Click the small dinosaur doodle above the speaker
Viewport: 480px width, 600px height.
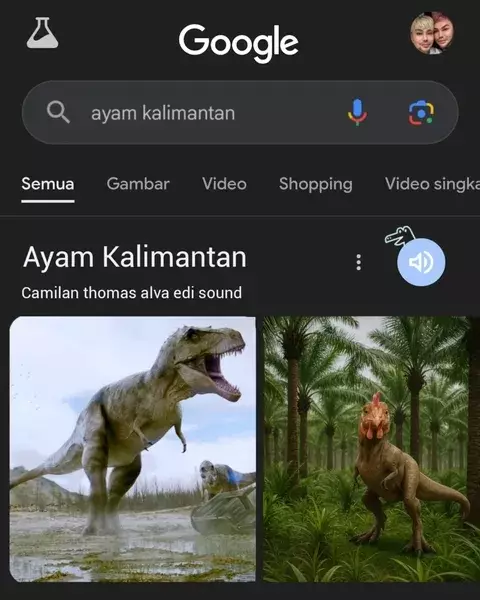point(400,236)
